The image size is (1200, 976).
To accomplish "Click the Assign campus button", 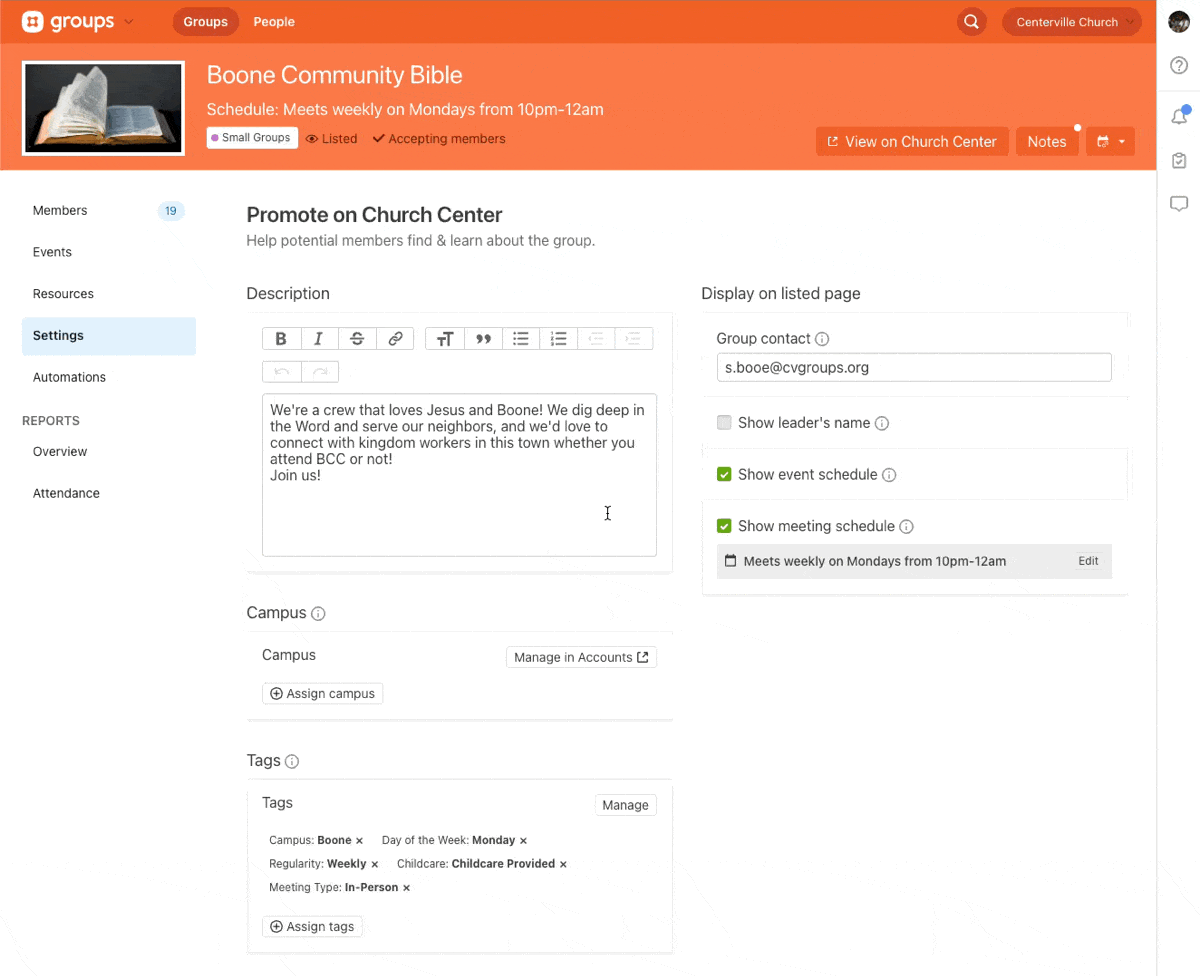I will (x=322, y=694).
